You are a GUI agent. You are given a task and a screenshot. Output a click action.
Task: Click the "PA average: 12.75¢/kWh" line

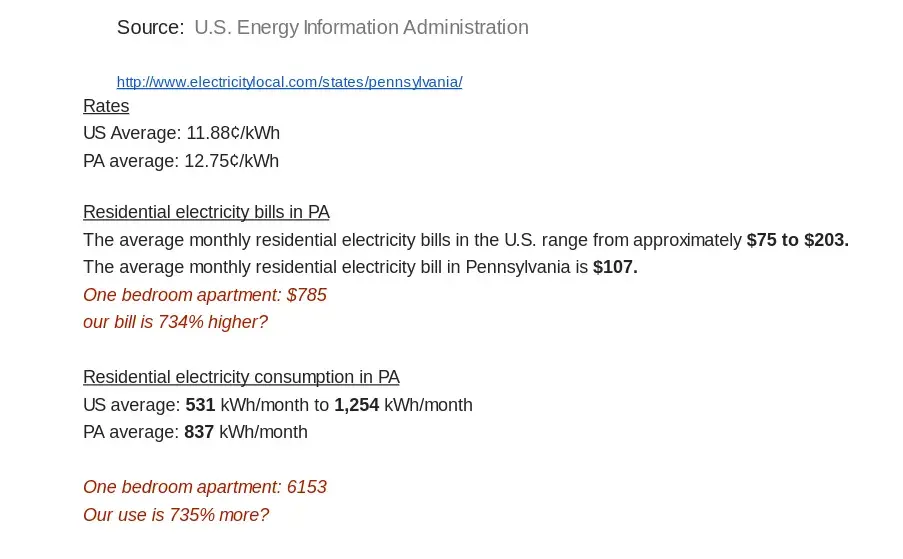coord(181,161)
